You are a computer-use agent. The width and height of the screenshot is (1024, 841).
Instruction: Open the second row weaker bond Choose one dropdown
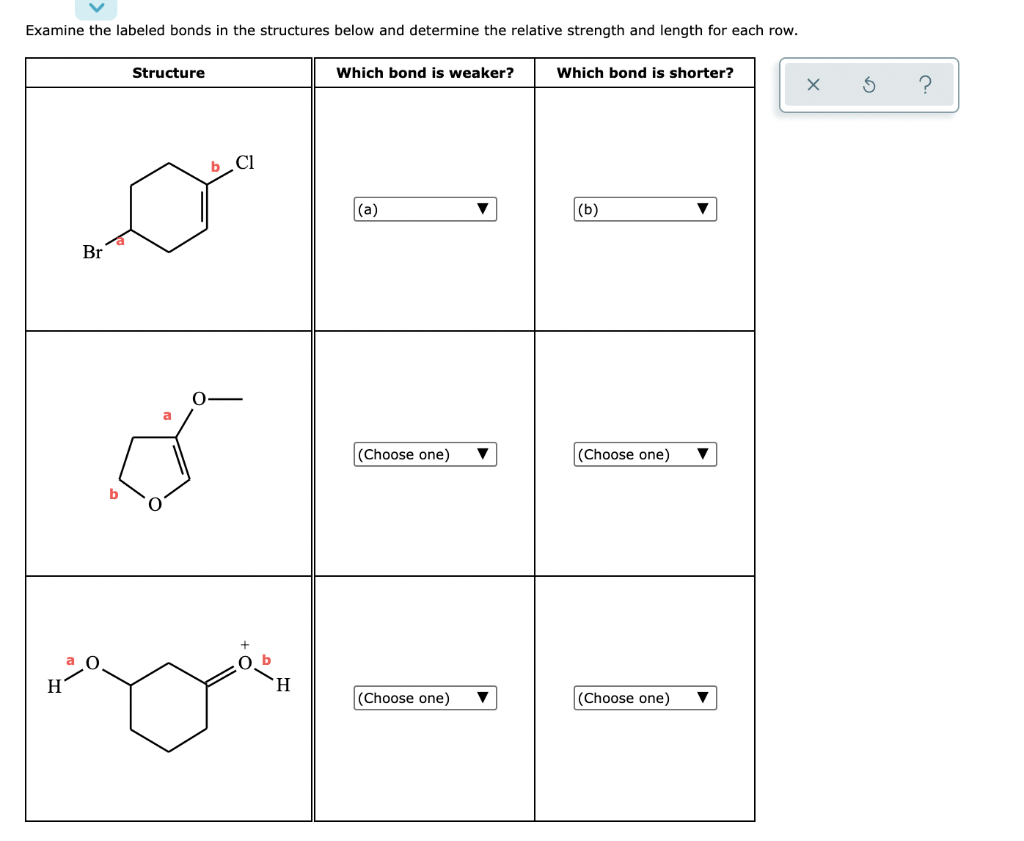point(424,454)
